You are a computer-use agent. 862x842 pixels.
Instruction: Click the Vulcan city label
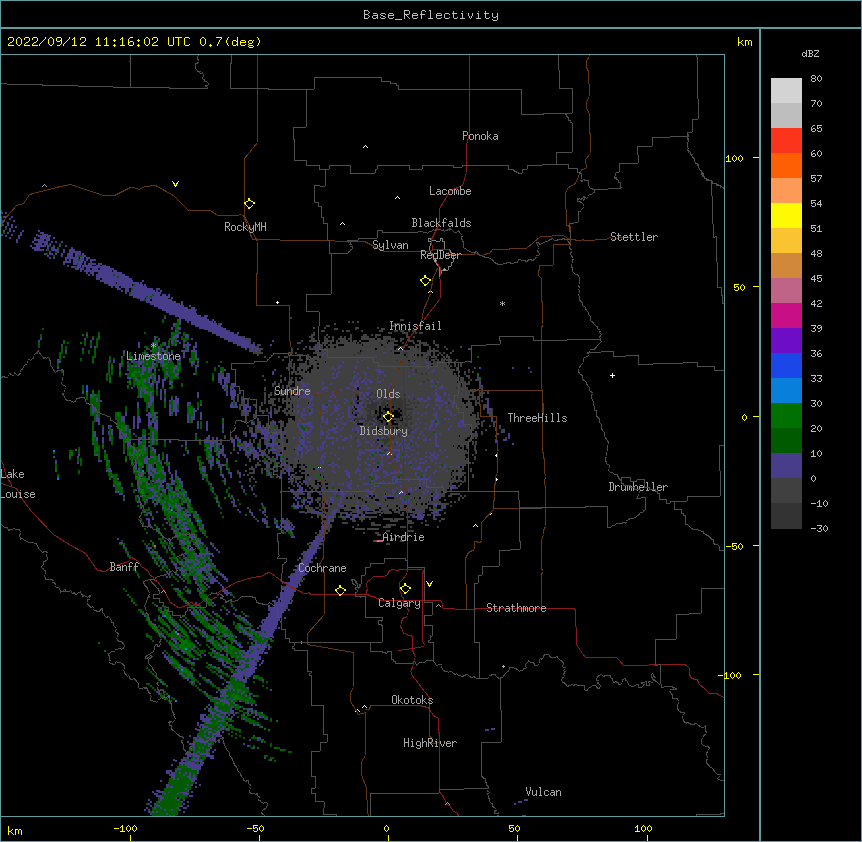tap(543, 792)
